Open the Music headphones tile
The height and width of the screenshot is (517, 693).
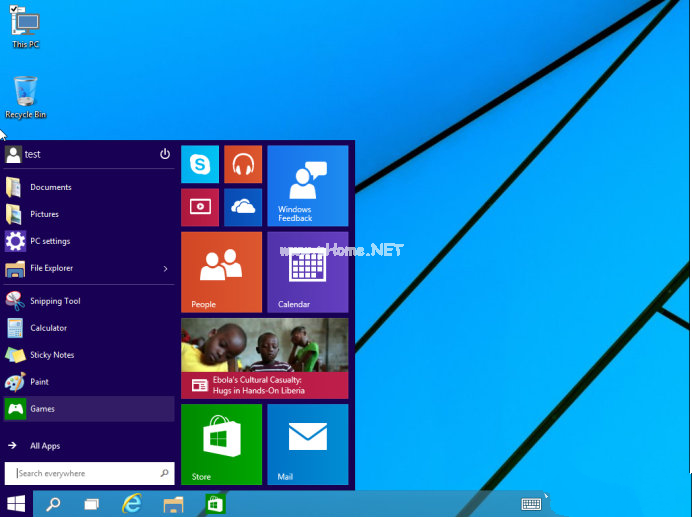[x=243, y=164]
